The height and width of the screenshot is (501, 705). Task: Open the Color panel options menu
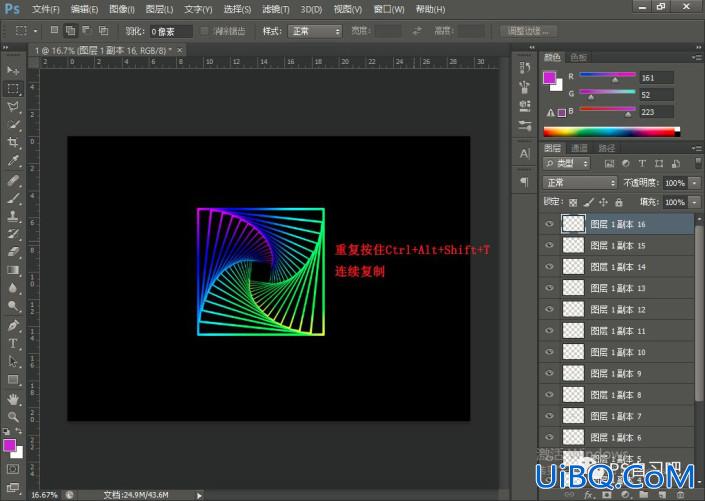[696, 57]
